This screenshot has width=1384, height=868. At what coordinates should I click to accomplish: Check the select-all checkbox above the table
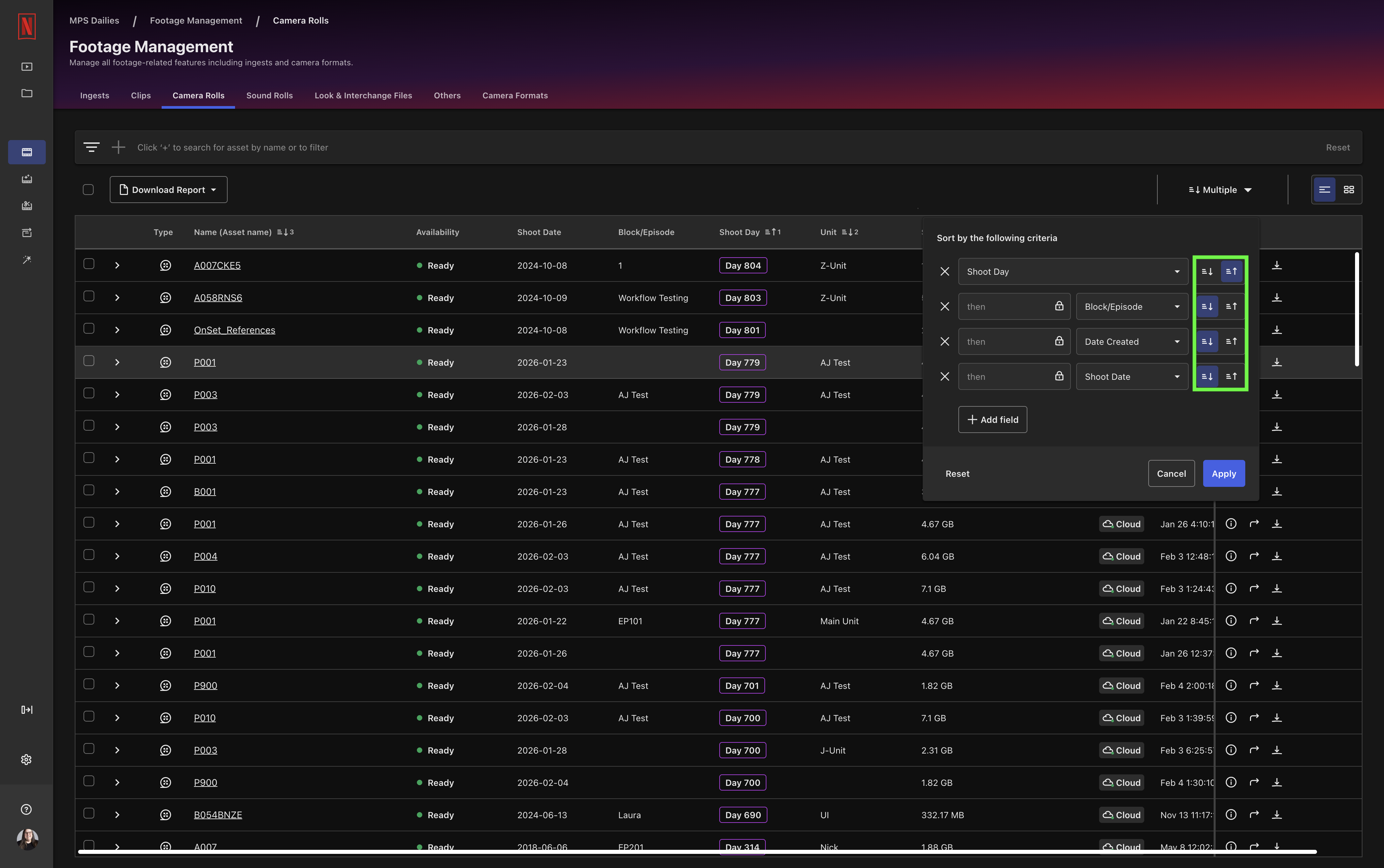[x=89, y=189]
